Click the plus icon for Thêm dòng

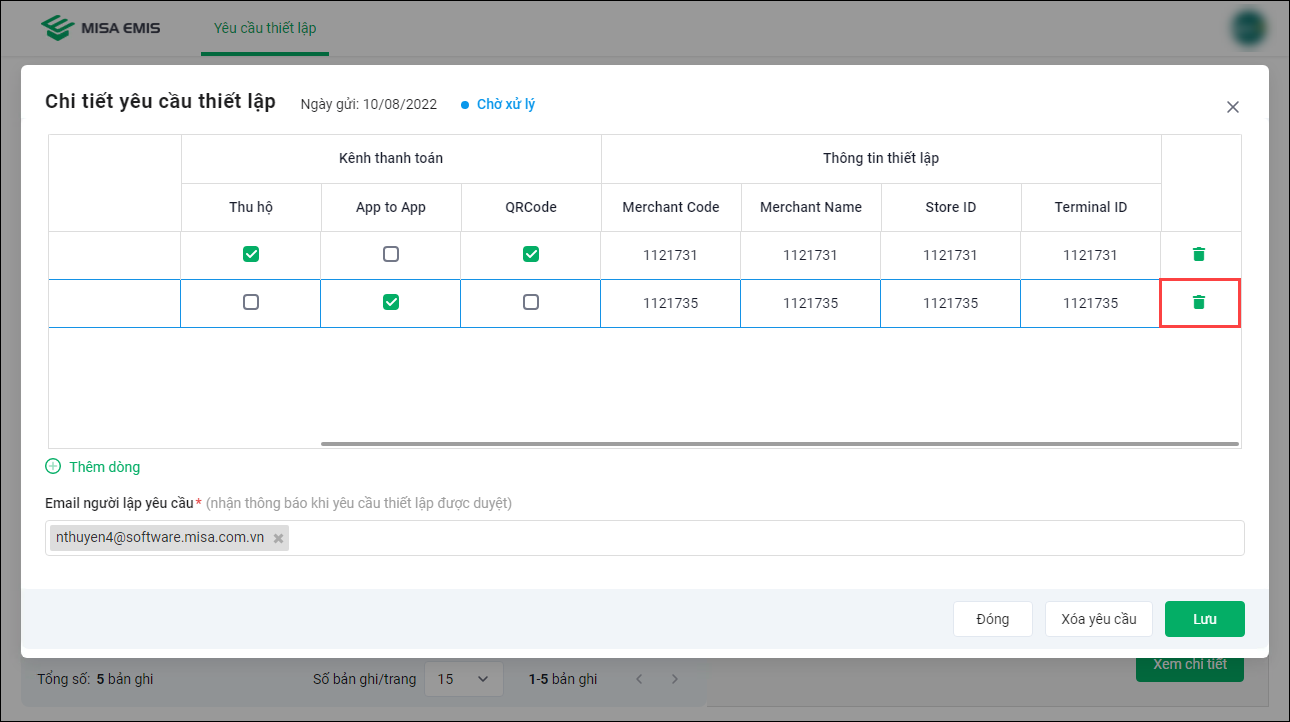(x=53, y=467)
